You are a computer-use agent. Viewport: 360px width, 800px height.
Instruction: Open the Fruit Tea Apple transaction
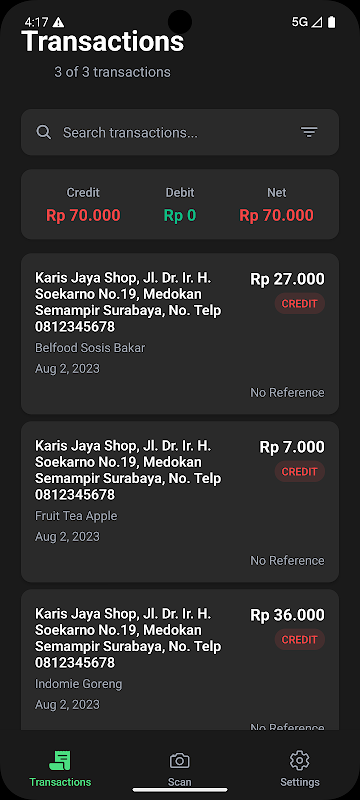pos(180,502)
